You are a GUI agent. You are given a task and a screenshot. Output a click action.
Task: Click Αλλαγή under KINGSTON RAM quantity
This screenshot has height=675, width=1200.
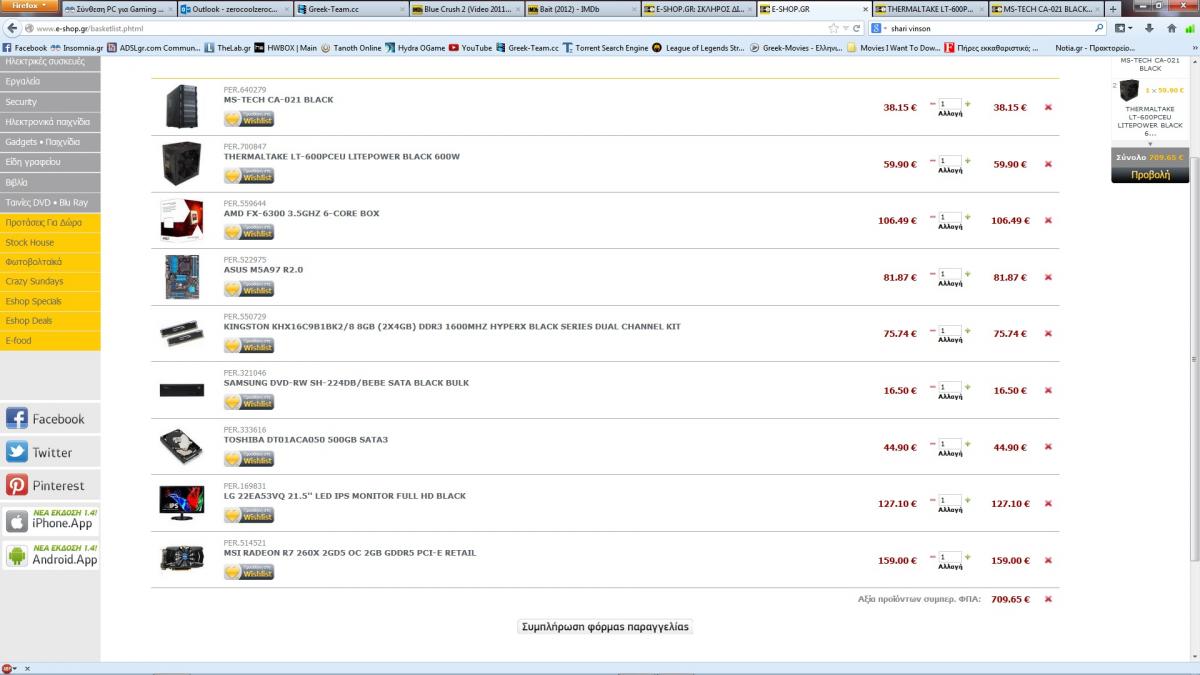tap(950, 340)
